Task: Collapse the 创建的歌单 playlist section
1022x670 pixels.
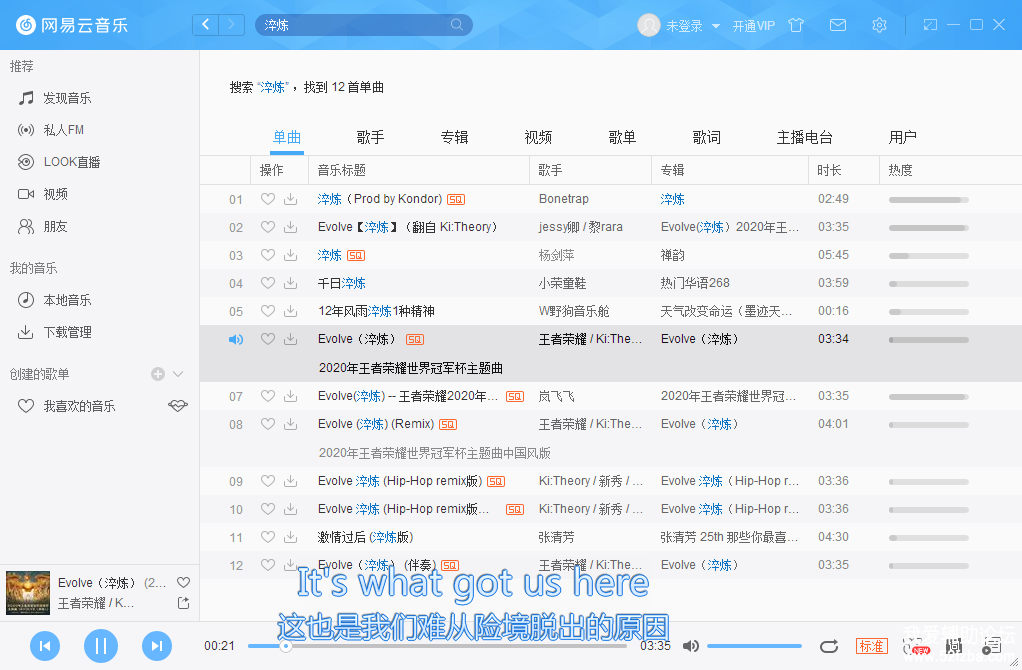Action: [x=179, y=374]
